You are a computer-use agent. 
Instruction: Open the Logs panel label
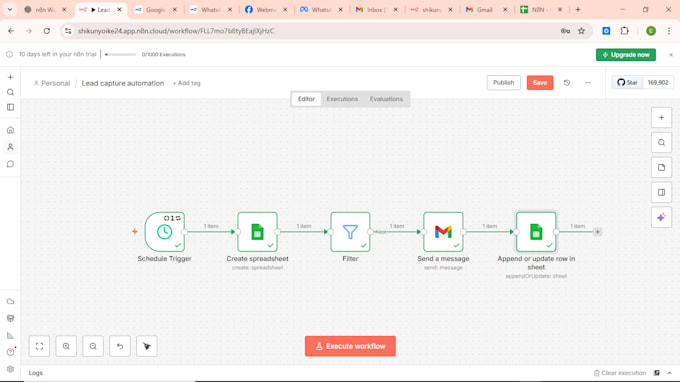(x=36, y=373)
